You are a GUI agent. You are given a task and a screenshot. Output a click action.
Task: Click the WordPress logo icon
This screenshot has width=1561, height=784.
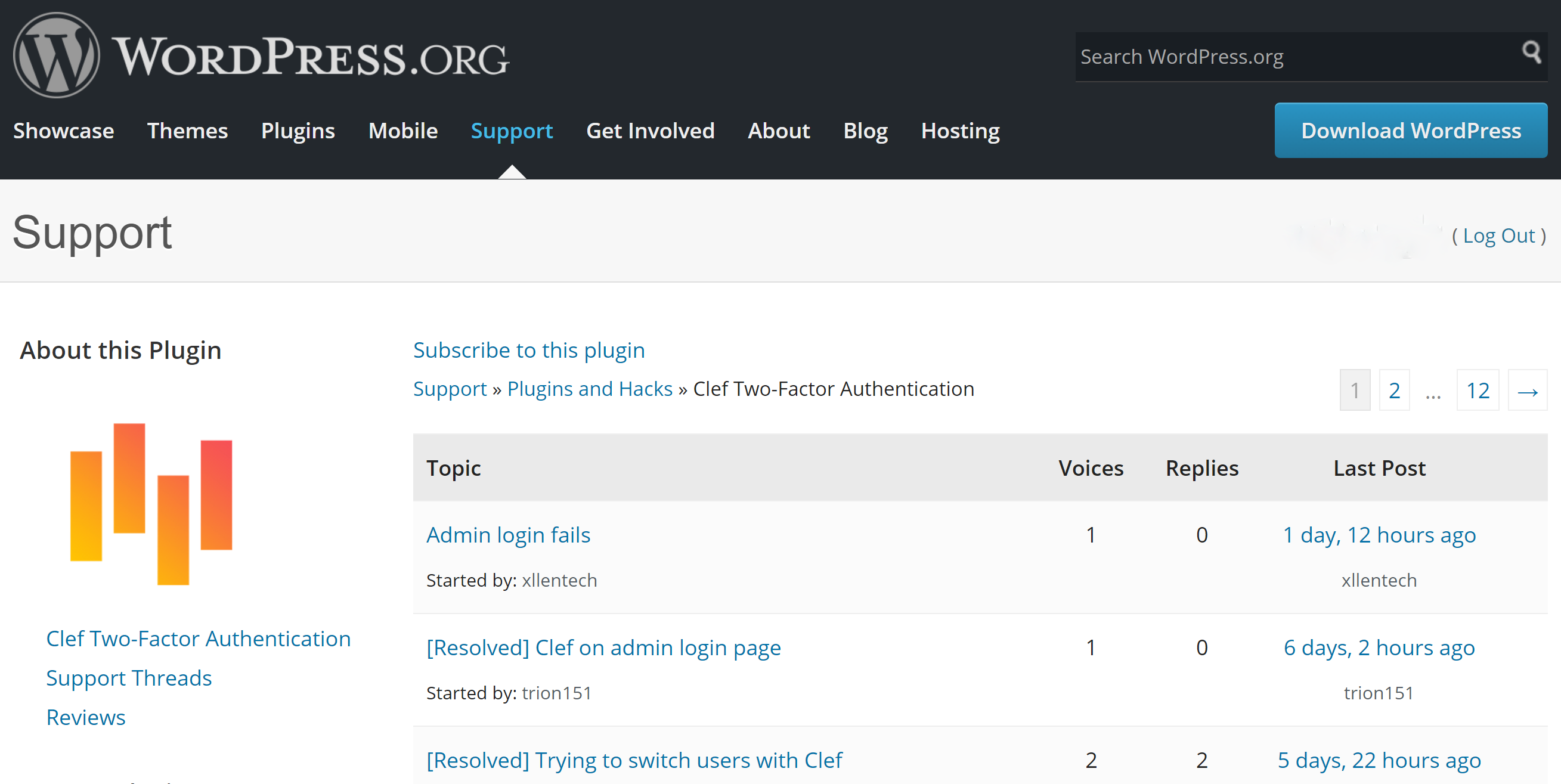click(57, 55)
